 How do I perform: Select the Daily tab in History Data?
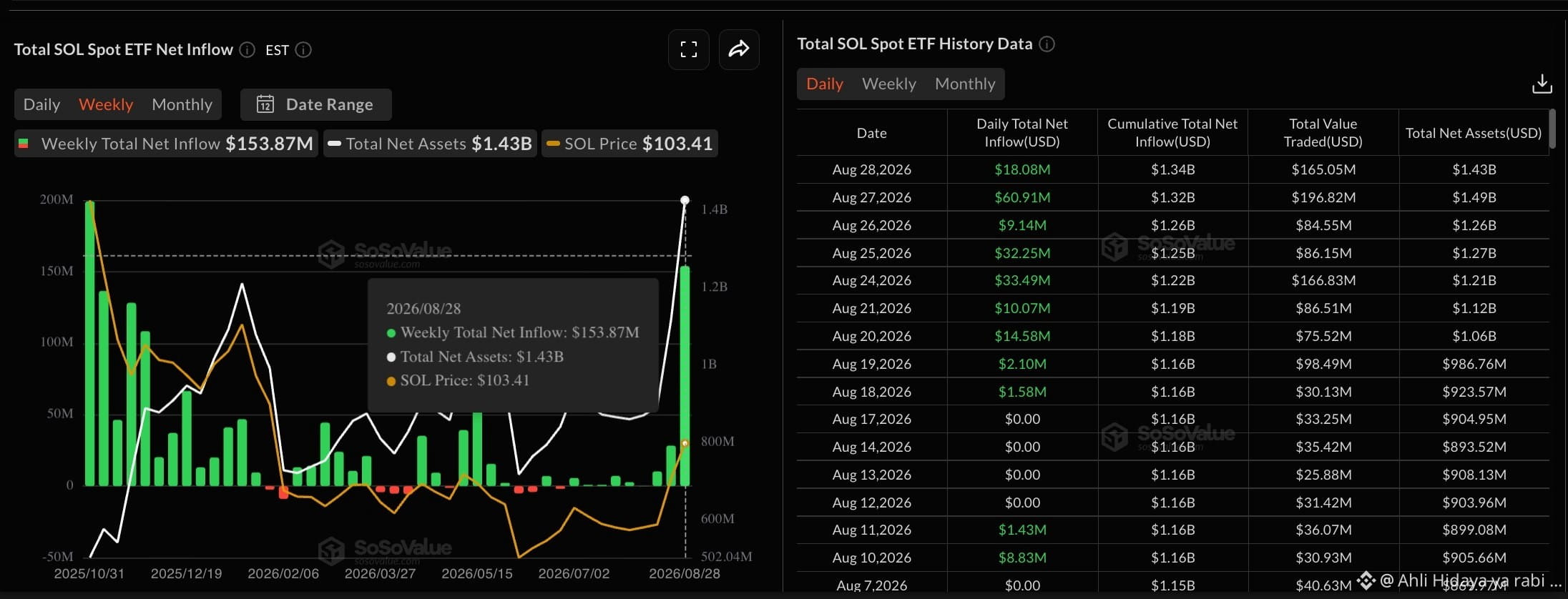point(825,84)
